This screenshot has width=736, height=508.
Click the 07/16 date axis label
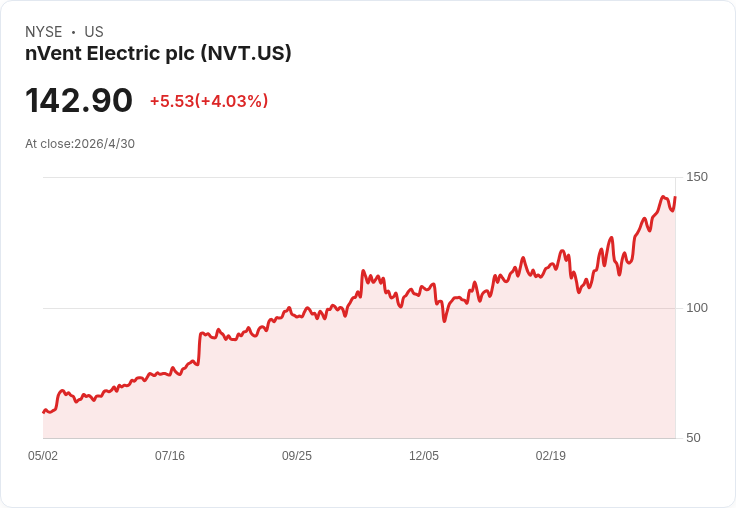click(x=170, y=455)
